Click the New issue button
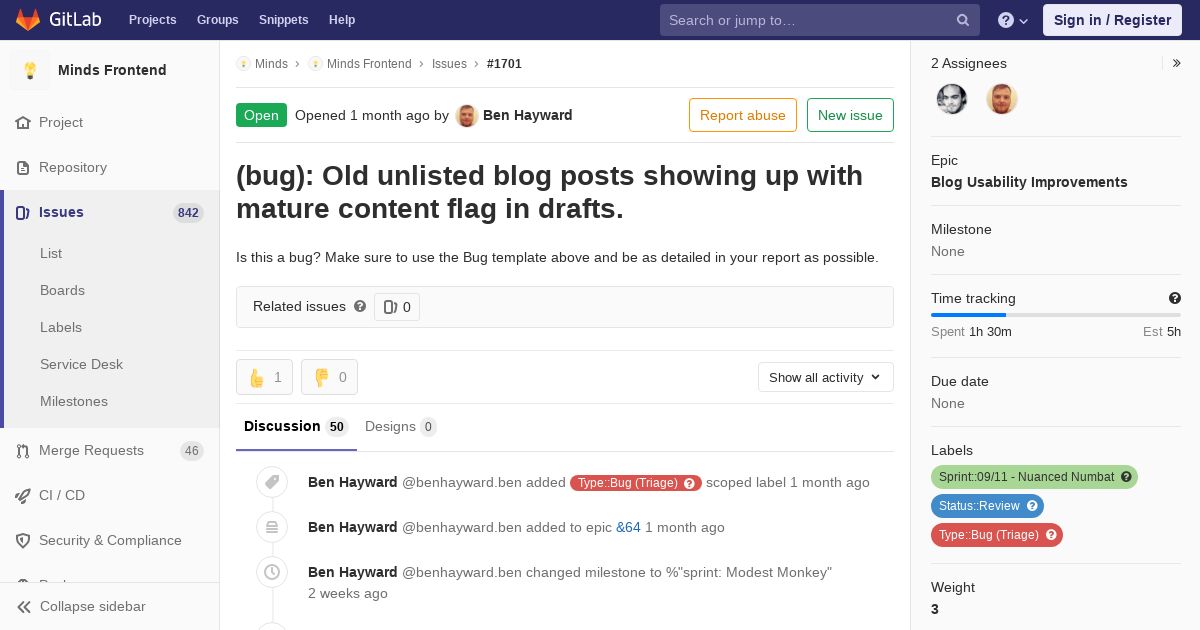 [850, 115]
